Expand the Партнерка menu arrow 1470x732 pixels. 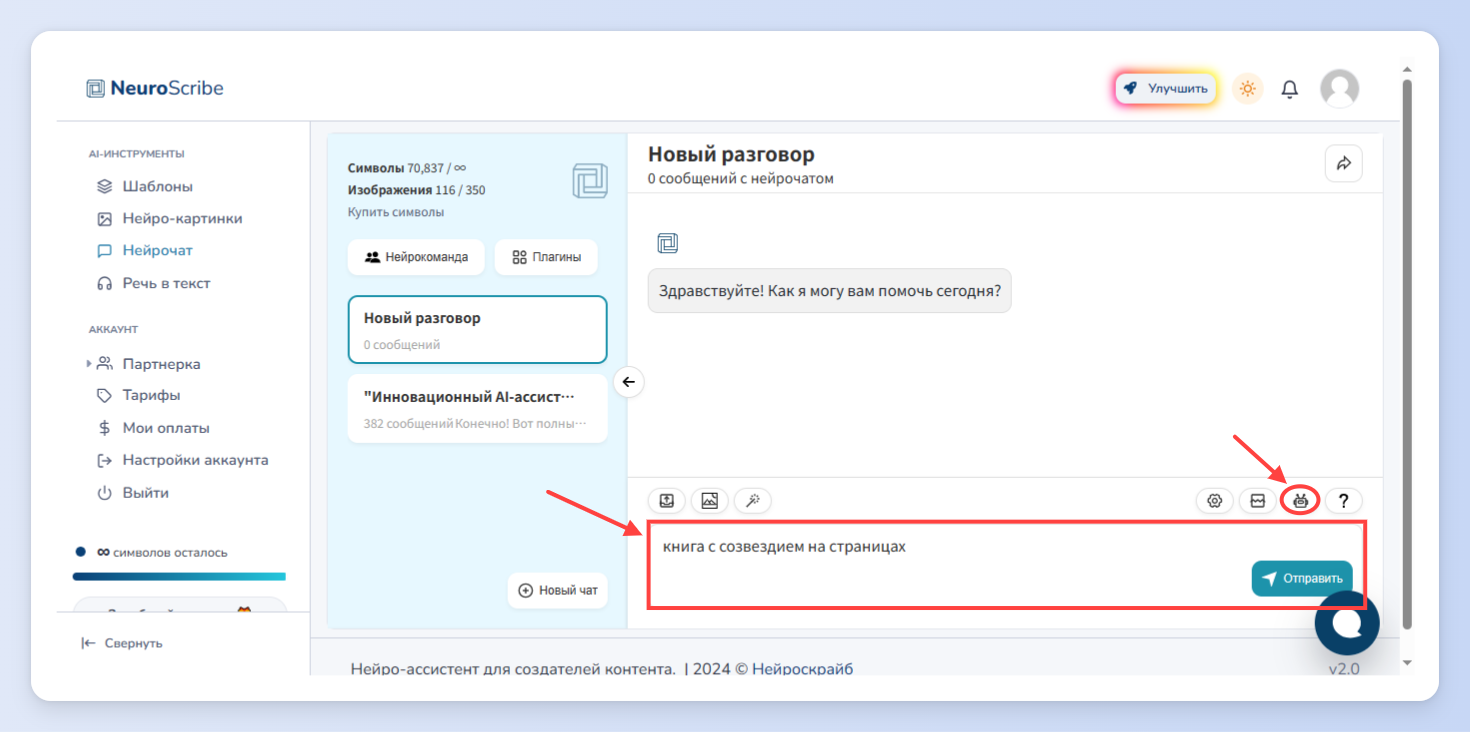pos(89,364)
